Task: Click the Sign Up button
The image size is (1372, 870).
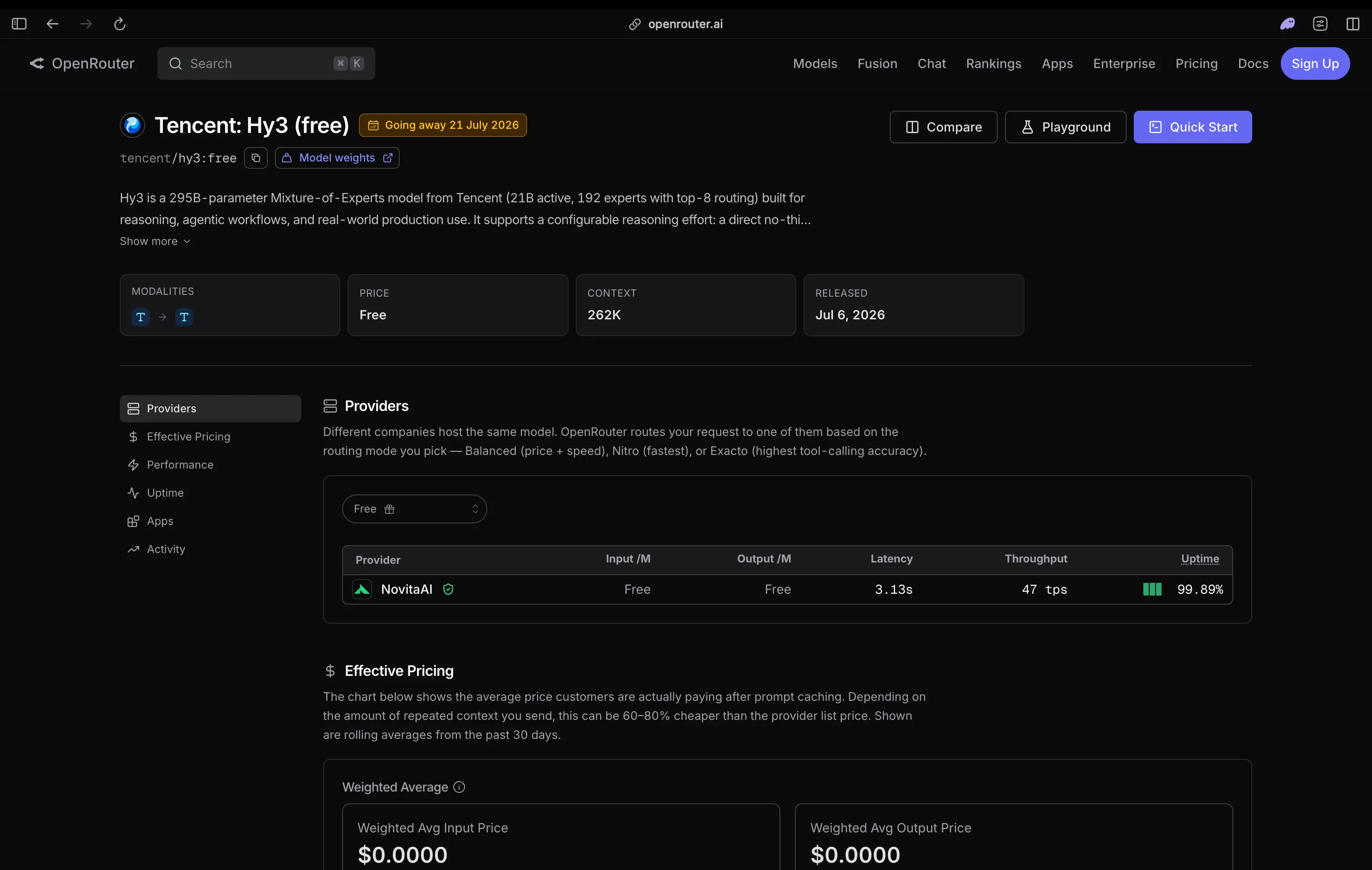Action: (x=1315, y=63)
